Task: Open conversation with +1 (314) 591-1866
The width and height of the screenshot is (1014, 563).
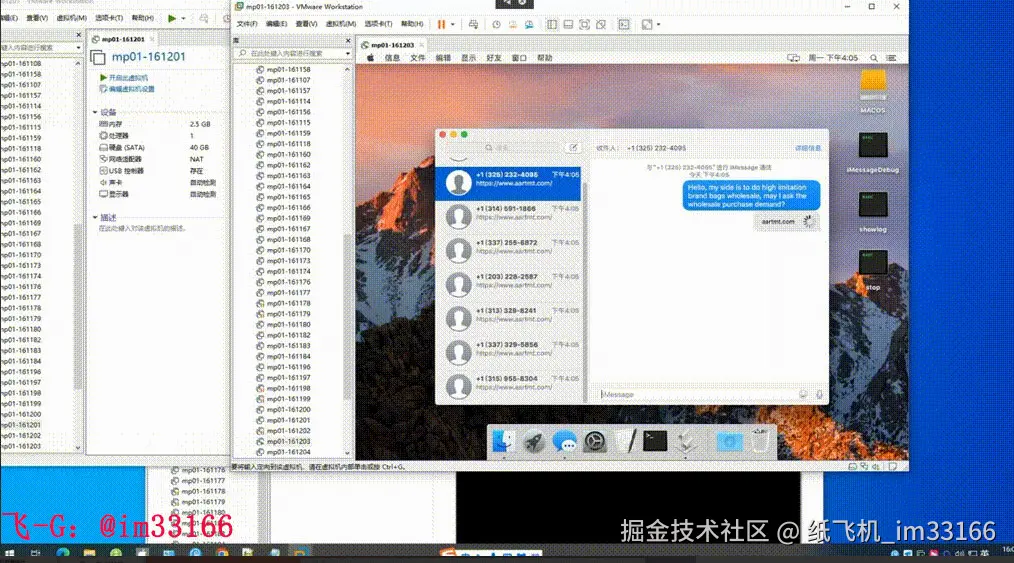Action: click(x=510, y=217)
